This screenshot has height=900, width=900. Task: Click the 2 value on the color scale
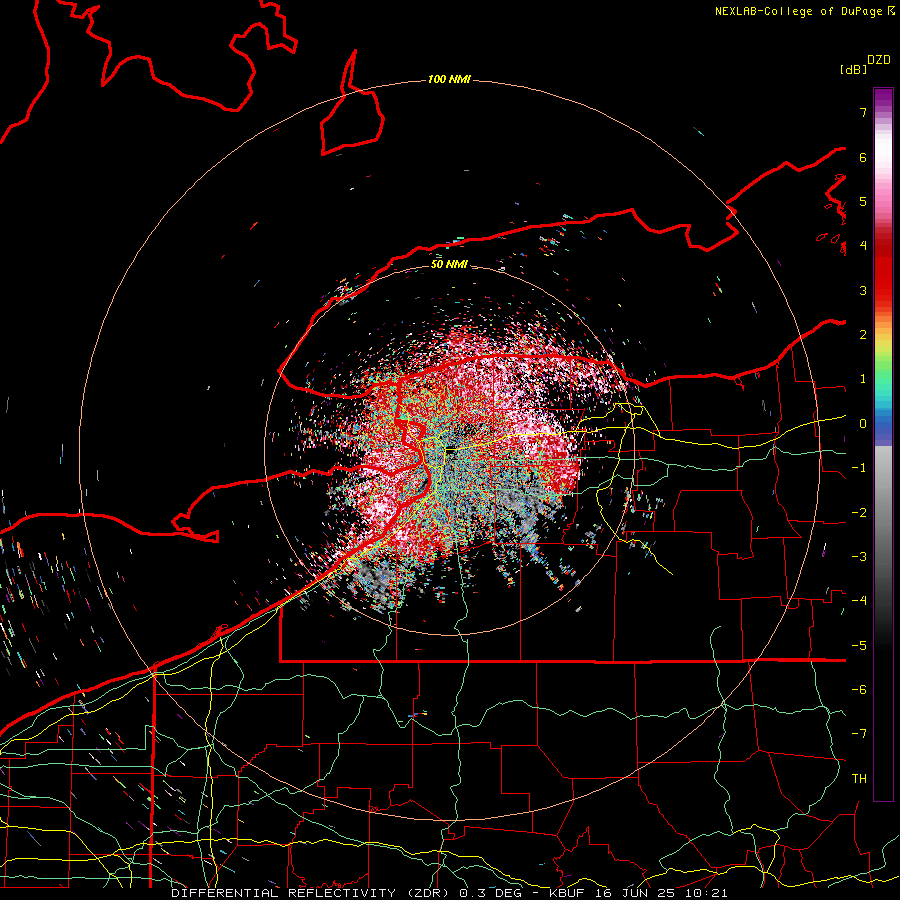coord(863,335)
